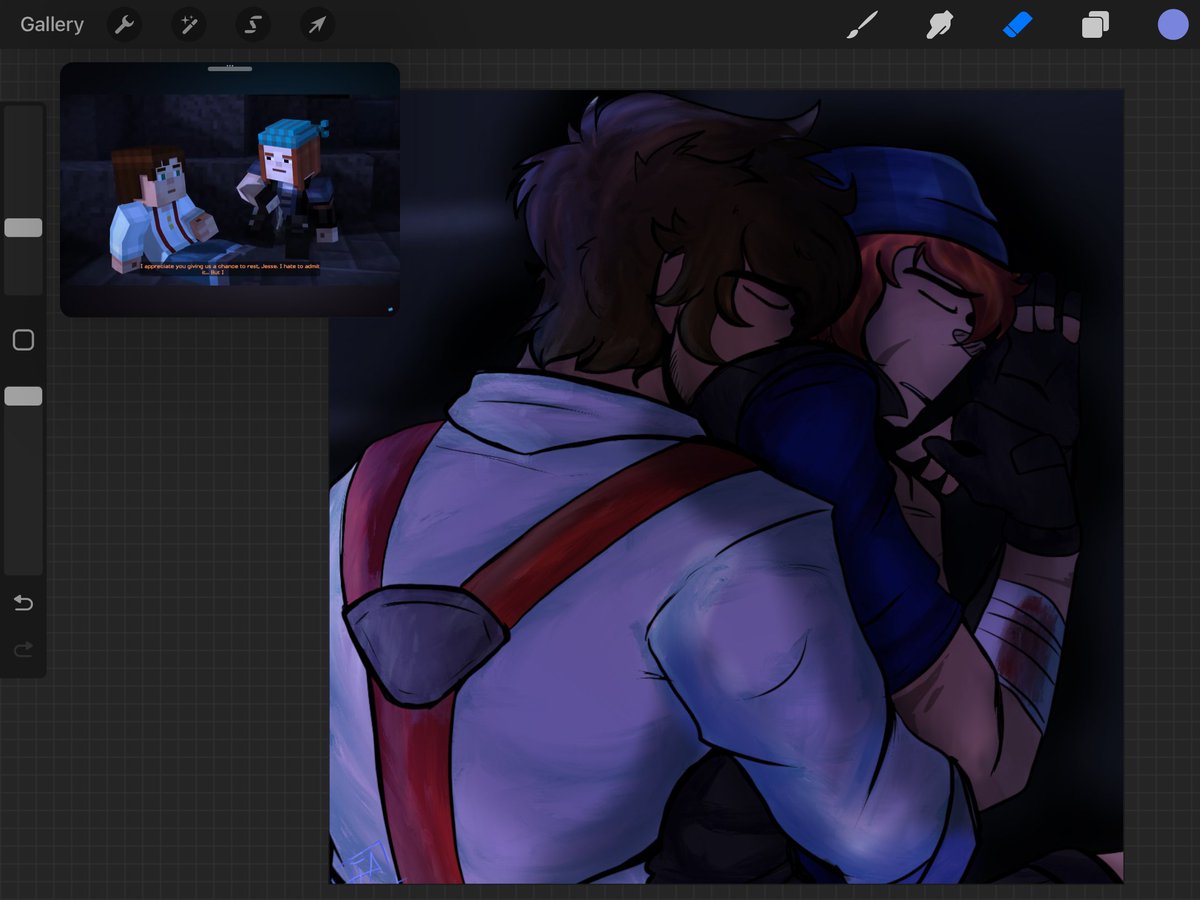Open the Adjustments magic wand menu
Screen dimensions: 1200x900
pos(188,25)
